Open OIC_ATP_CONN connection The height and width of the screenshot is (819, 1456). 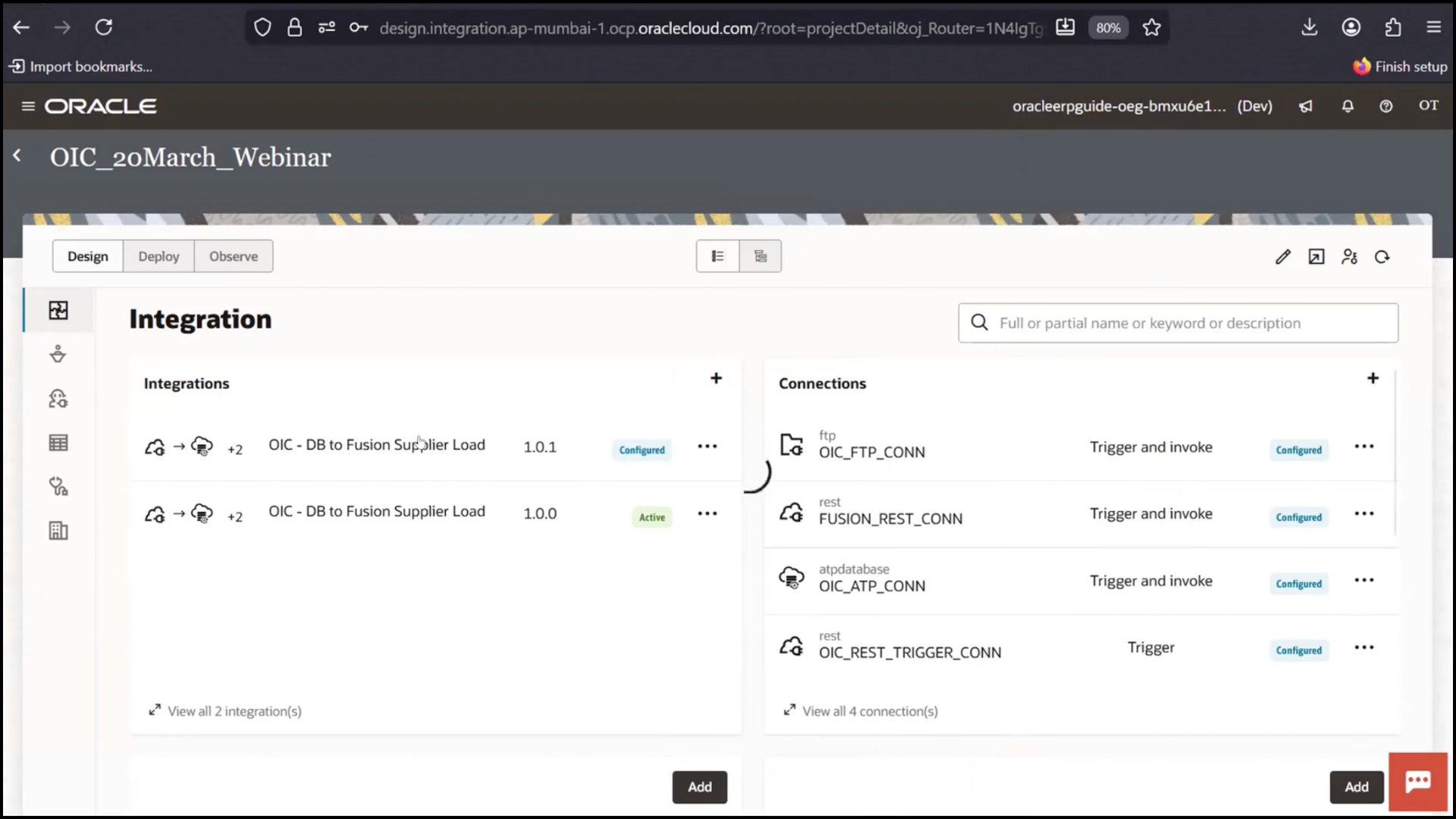(x=871, y=586)
